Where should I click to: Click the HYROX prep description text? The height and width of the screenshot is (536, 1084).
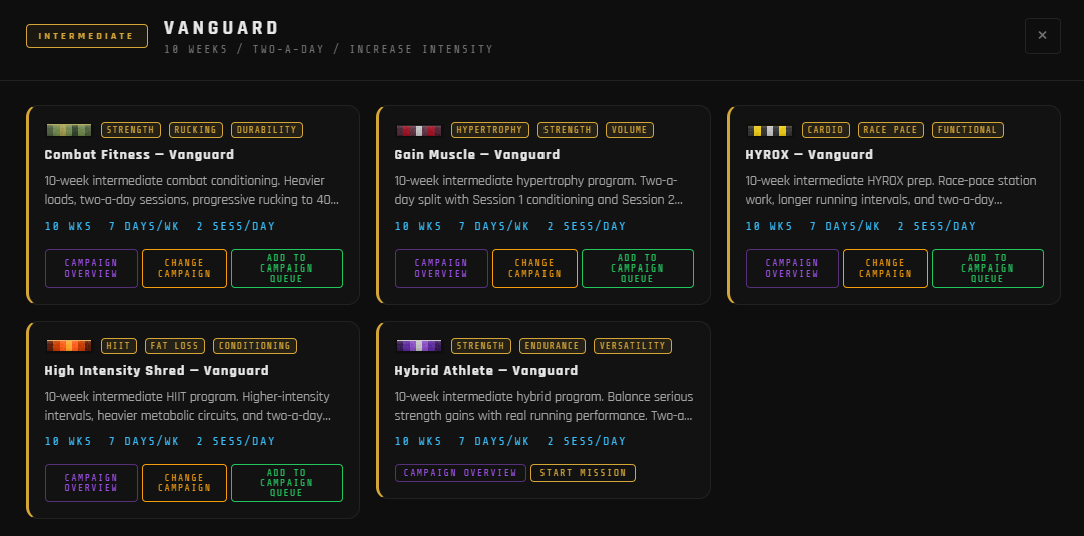point(891,190)
